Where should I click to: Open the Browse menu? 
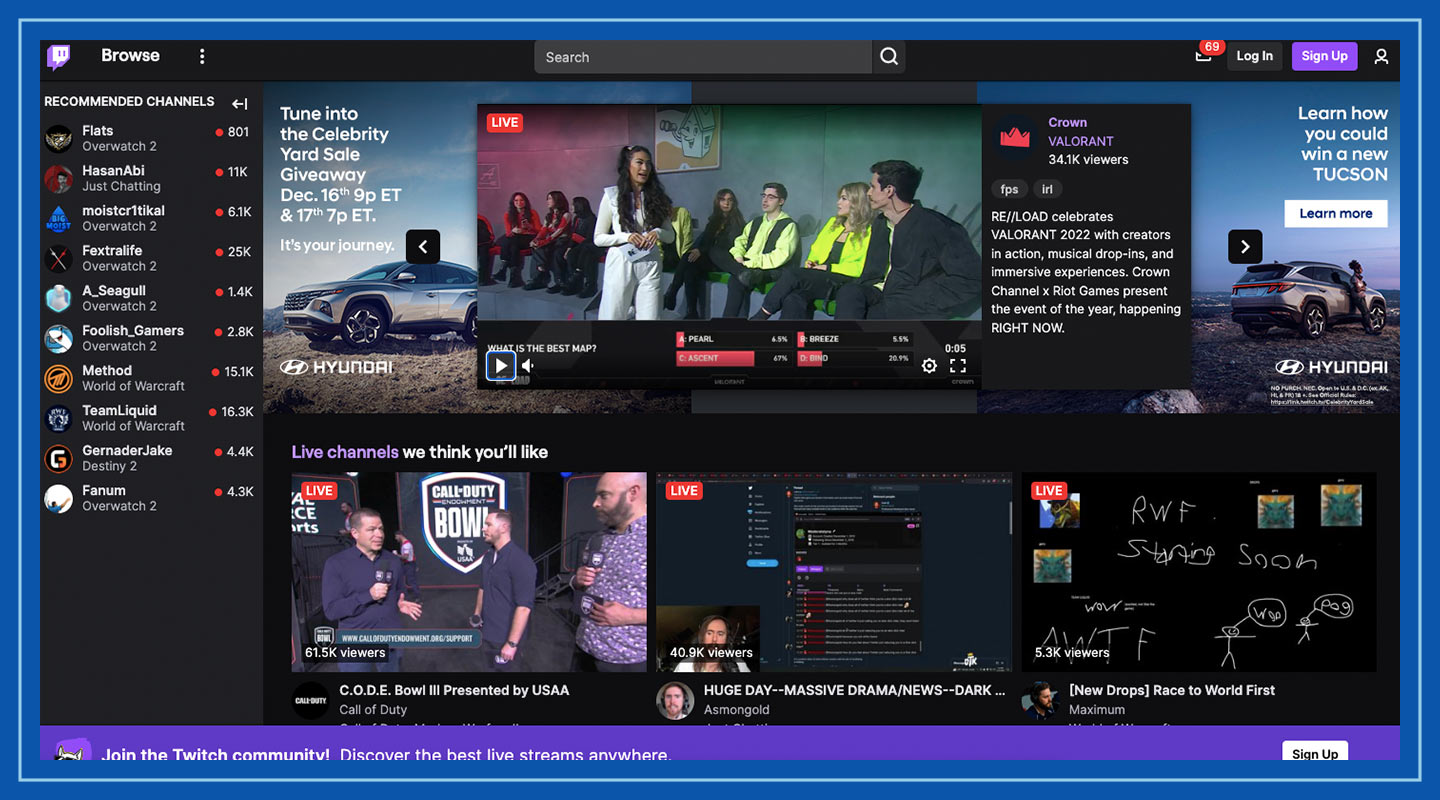pos(130,56)
